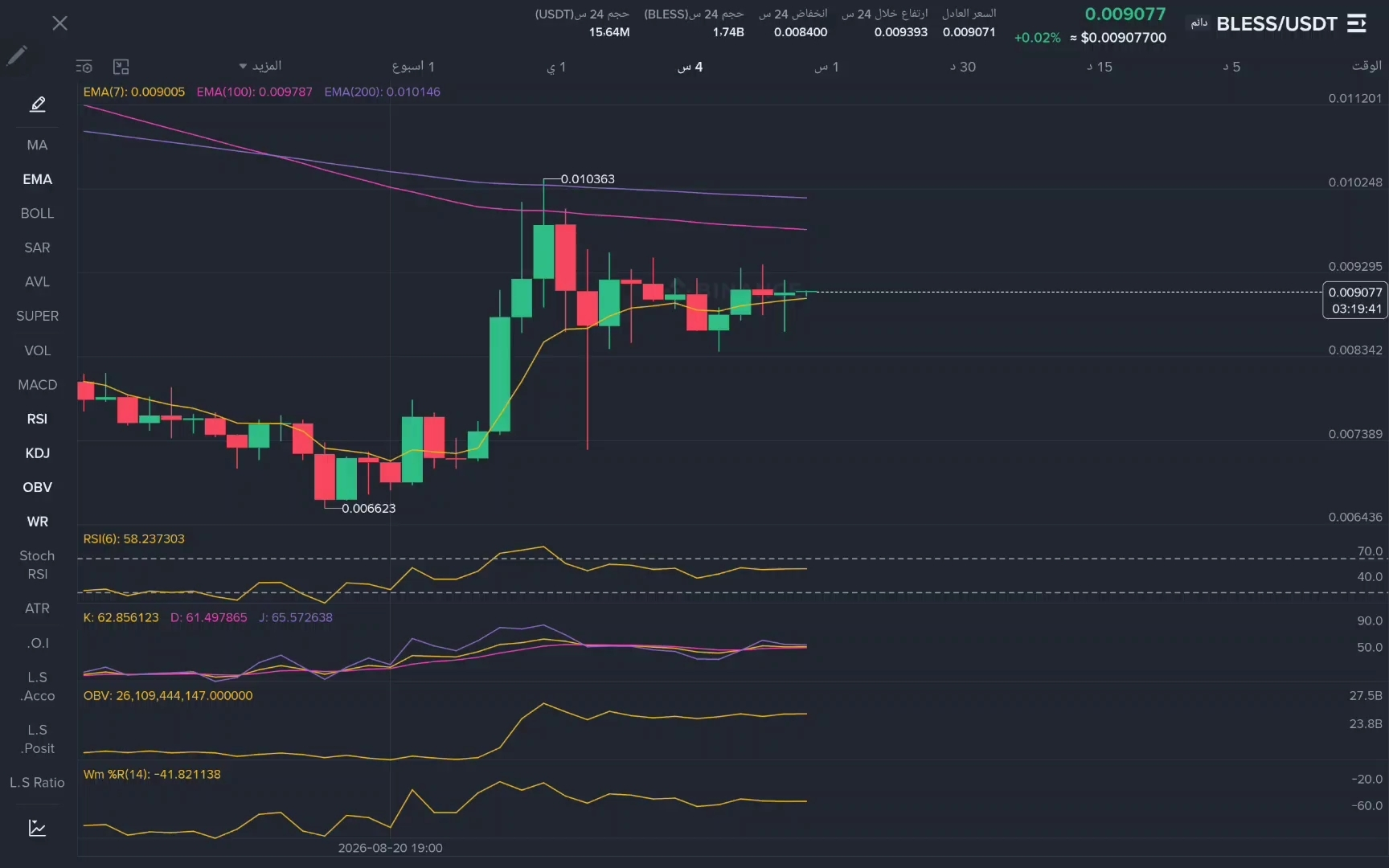This screenshot has width=1389, height=868.
Task: Click the 0.011201 price axis label
Action: 1355,98
